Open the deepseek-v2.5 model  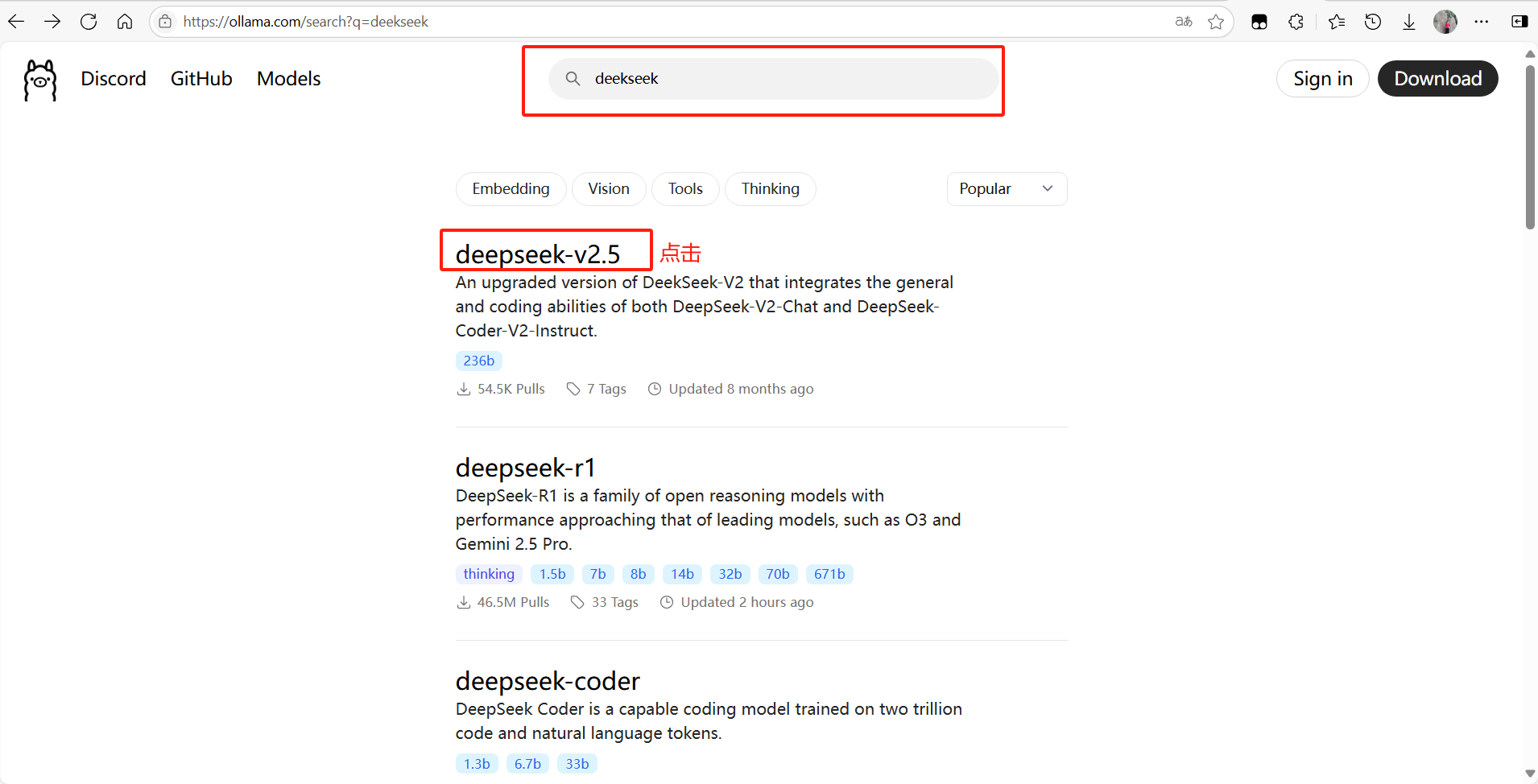click(538, 254)
